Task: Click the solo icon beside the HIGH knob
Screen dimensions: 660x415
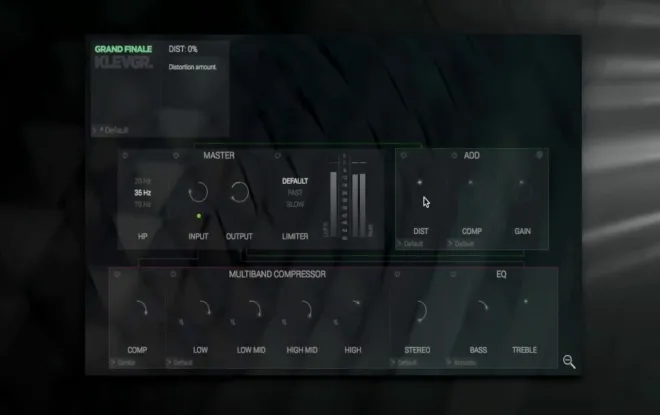Action: click(x=335, y=322)
